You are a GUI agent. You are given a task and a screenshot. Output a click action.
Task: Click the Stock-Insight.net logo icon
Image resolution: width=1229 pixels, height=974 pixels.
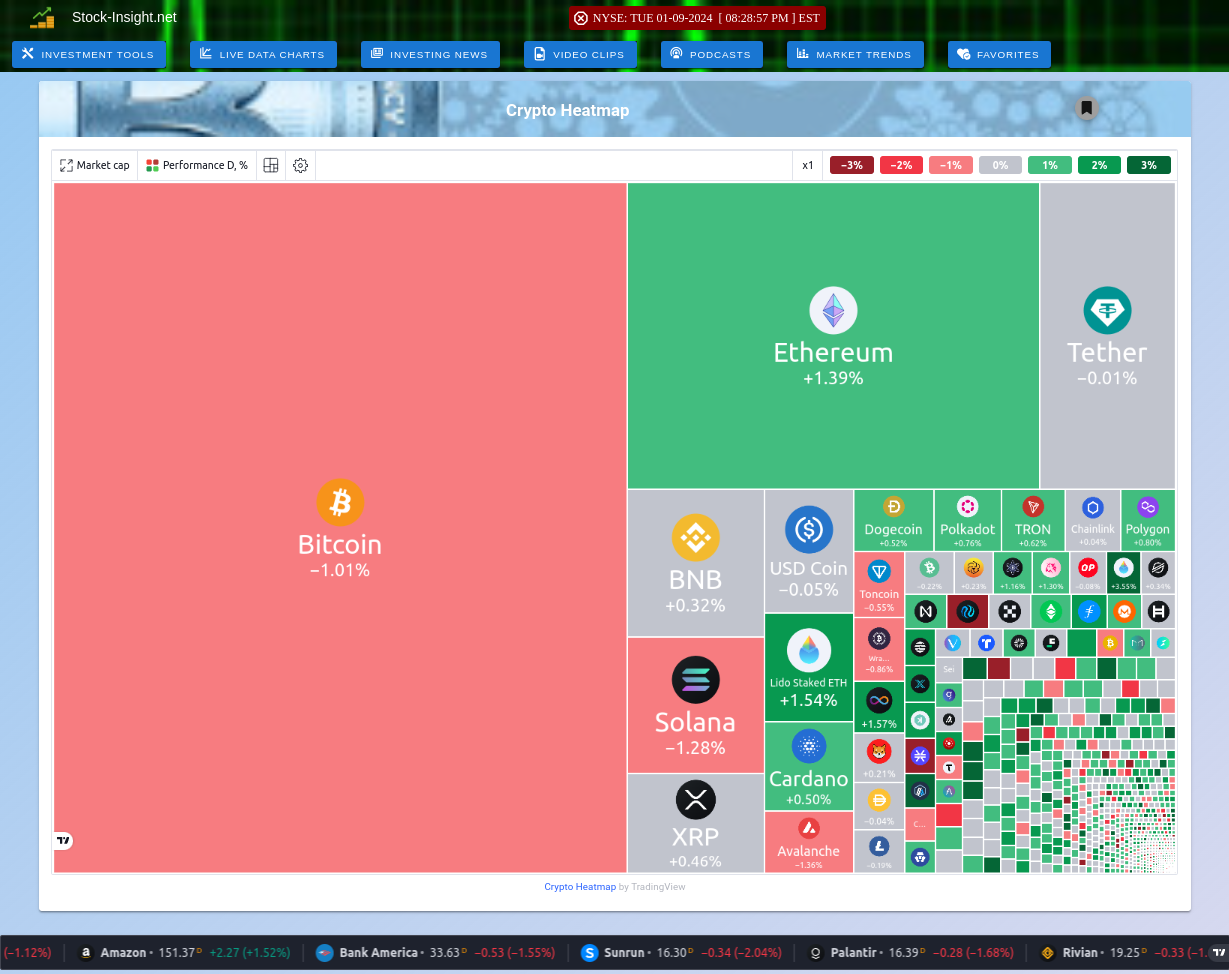(x=42, y=17)
